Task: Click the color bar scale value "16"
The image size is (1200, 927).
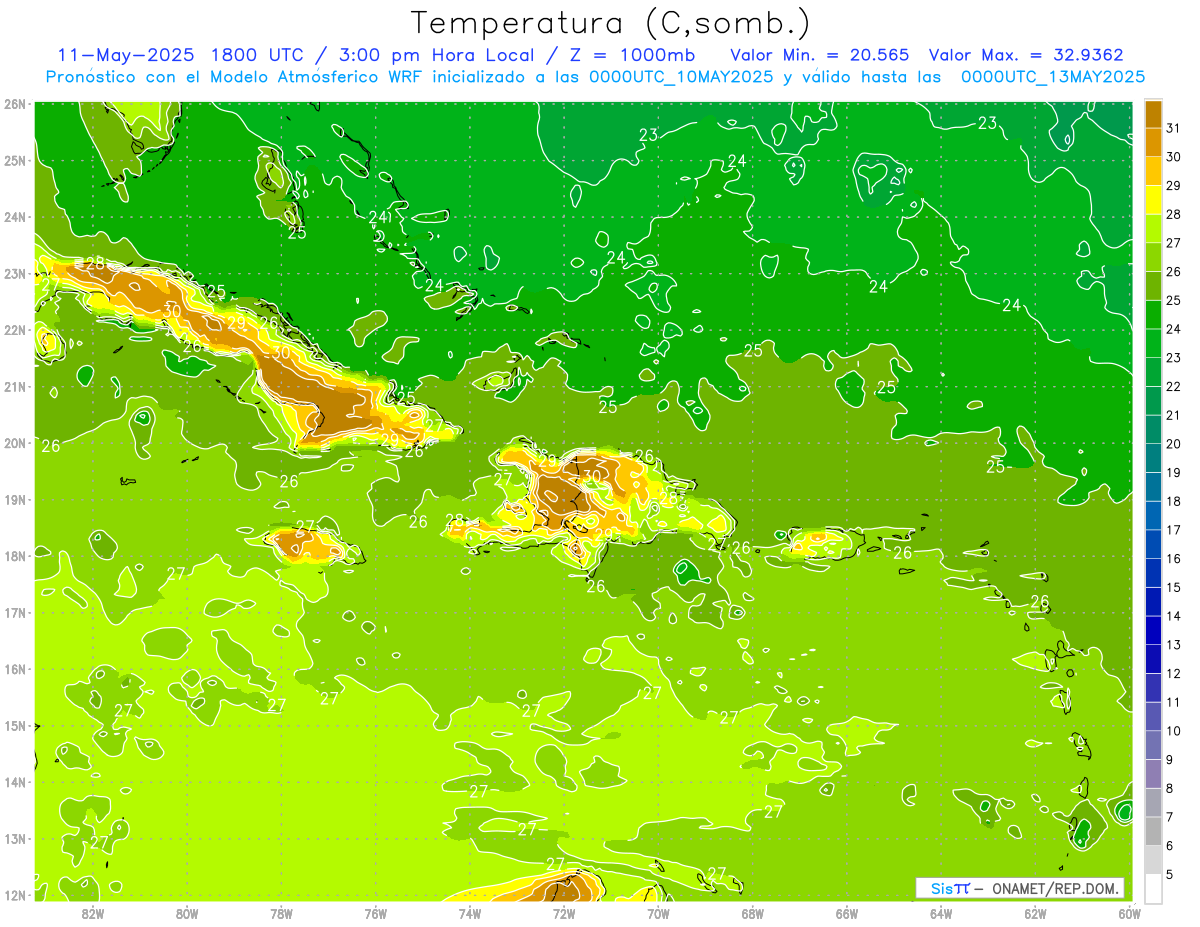Action: point(1173,559)
